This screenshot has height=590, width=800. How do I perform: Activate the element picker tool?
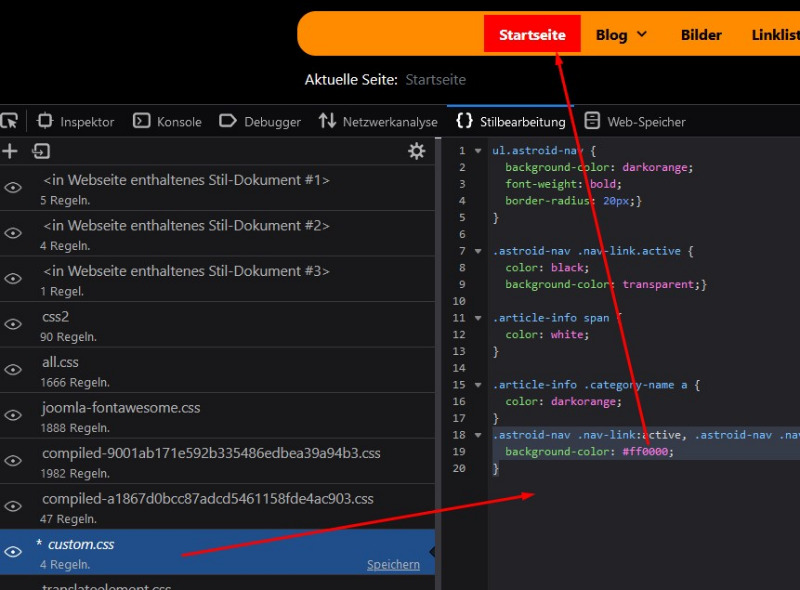9,121
